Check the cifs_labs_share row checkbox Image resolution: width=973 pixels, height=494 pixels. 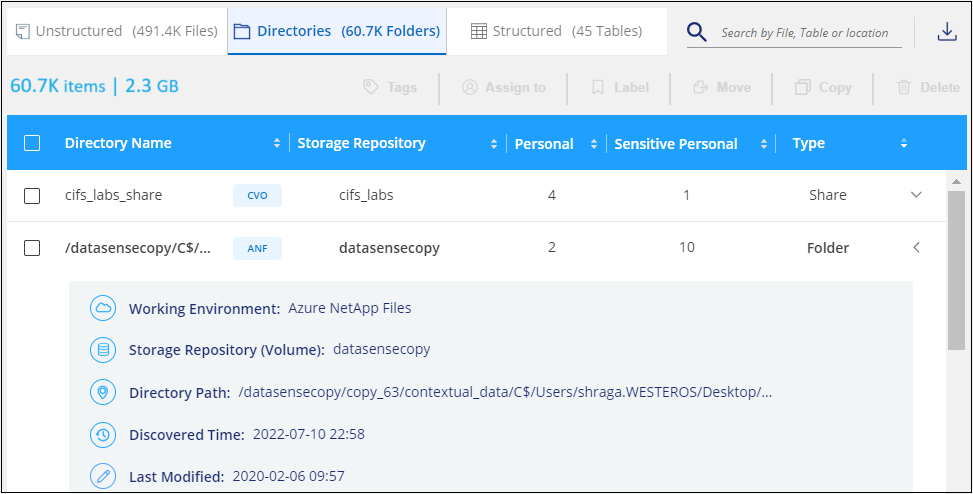[32, 196]
